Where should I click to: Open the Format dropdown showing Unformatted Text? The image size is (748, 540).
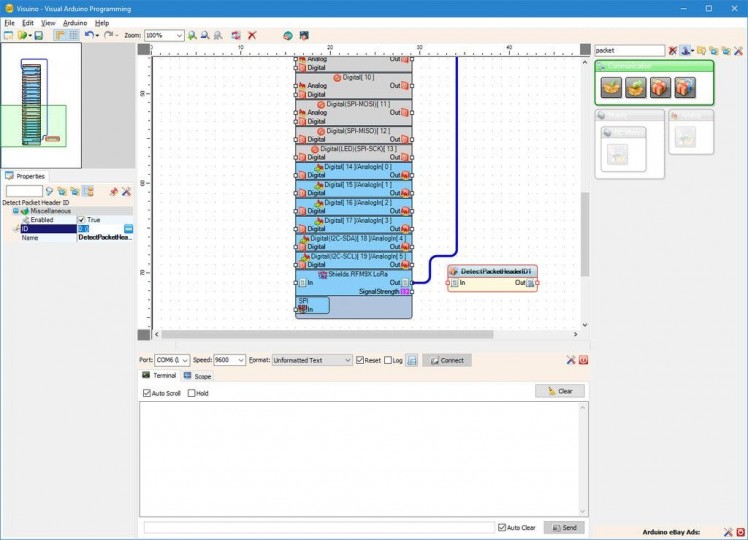(347, 360)
